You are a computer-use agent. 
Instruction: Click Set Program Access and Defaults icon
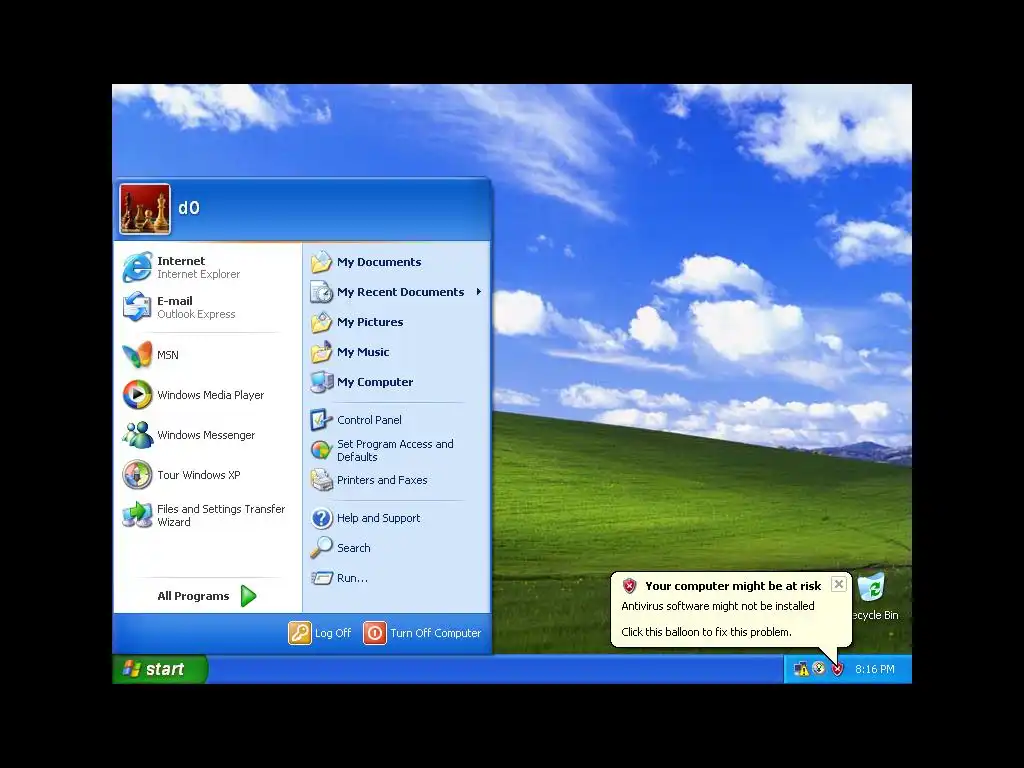[321, 450]
